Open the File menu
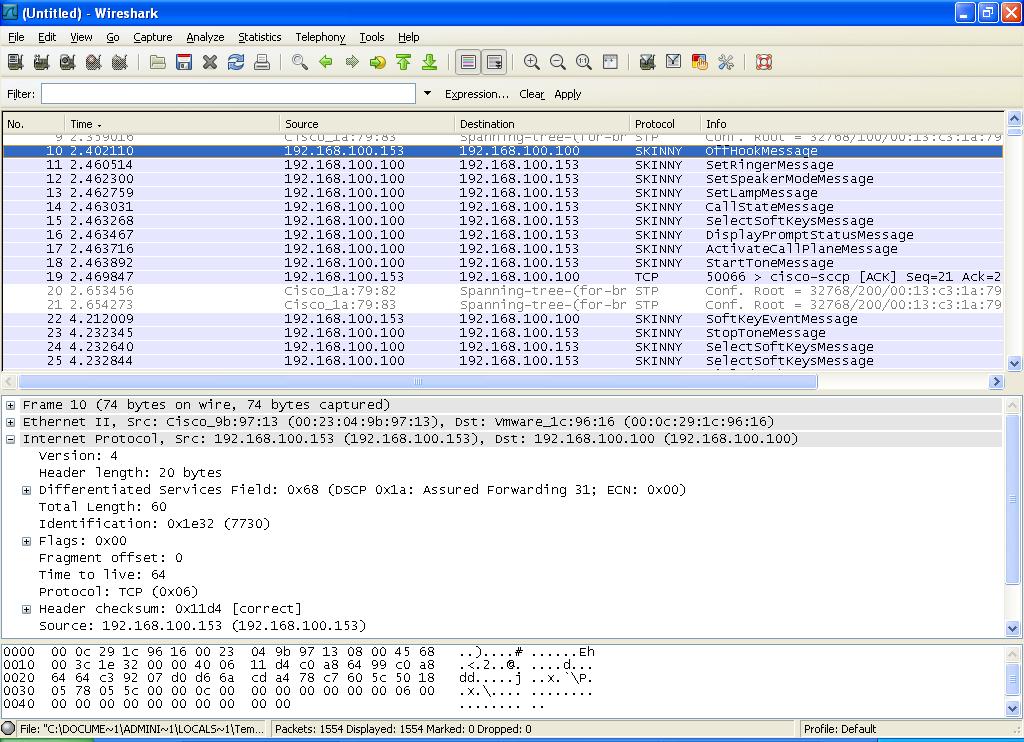Viewport: 1024px width, 742px height. [16, 37]
